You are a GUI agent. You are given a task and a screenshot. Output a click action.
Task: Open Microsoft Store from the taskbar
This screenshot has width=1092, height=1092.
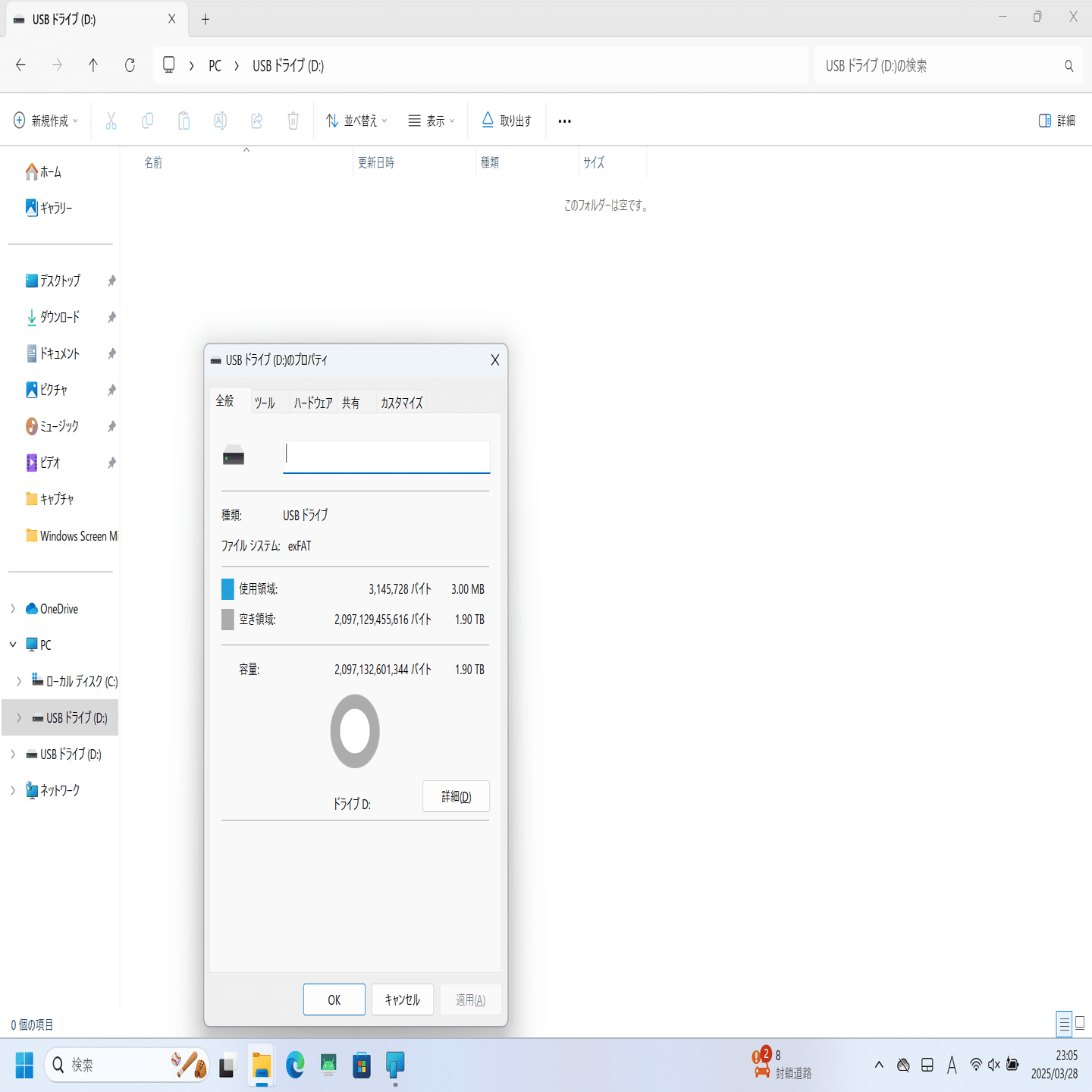pyautogui.click(x=362, y=1065)
